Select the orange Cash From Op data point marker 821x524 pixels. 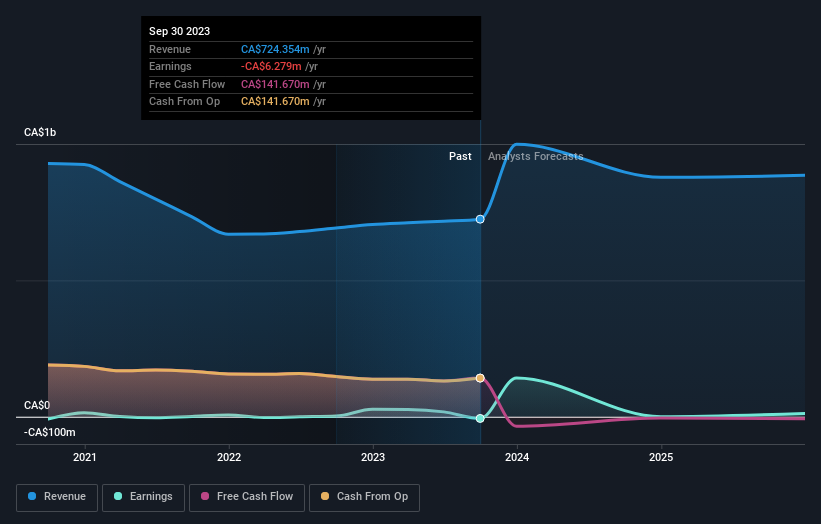(480, 378)
